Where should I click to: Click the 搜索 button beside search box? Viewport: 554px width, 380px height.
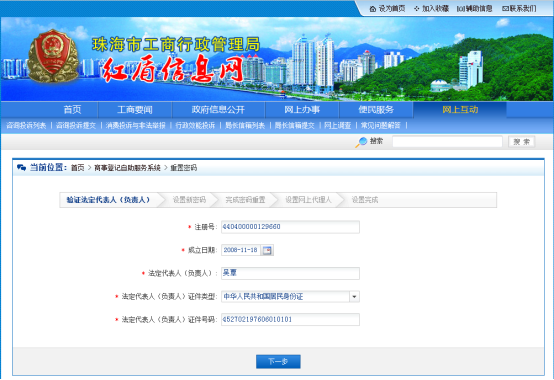pos(521,142)
